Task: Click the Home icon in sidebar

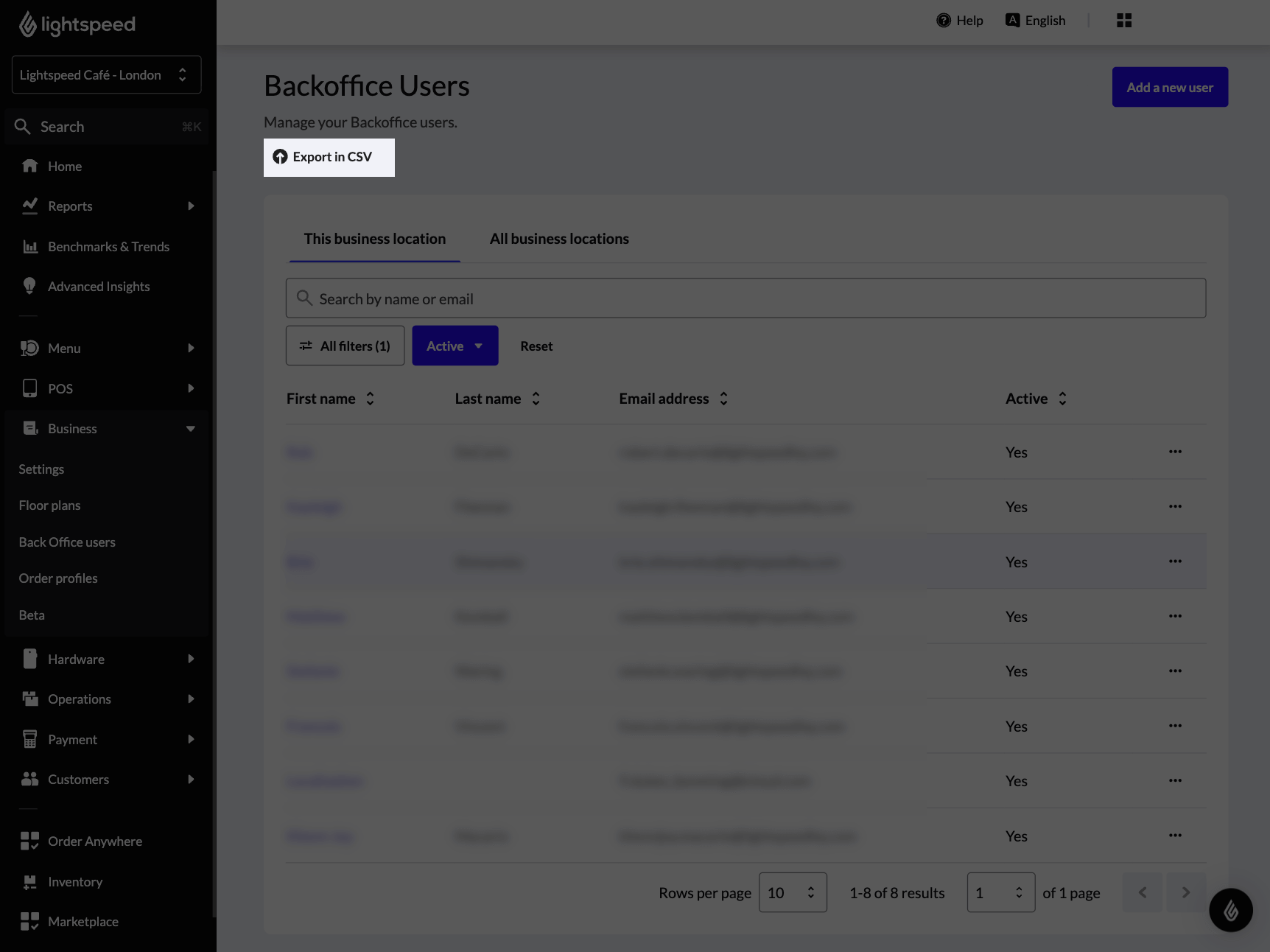Action: coord(29,167)
